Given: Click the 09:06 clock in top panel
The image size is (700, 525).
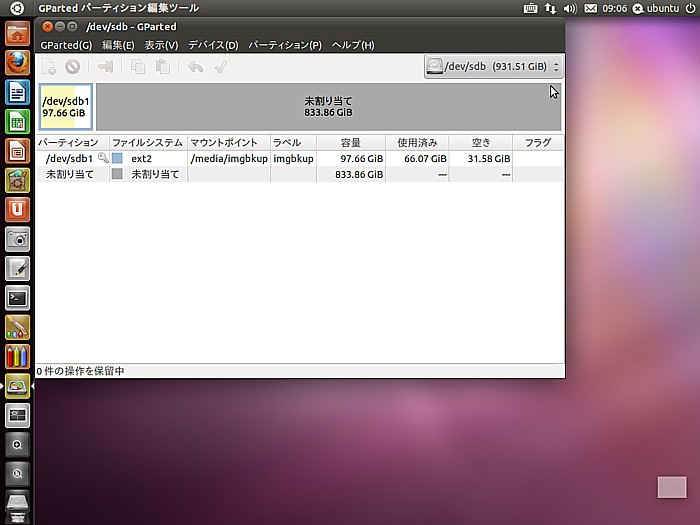Looking at the screenshot, I should 615,8.
